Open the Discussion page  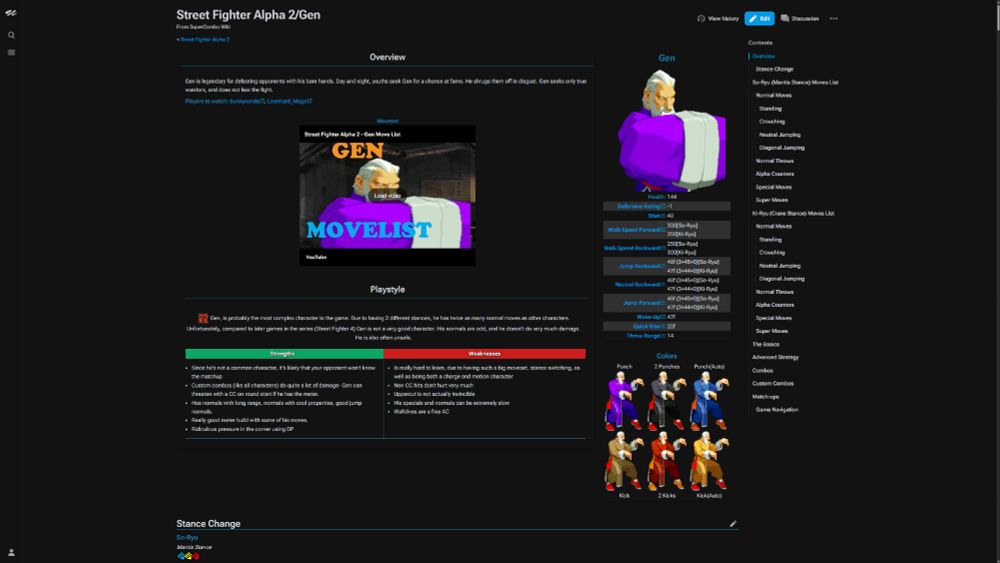pyautogui.click(x=800, y=18)
